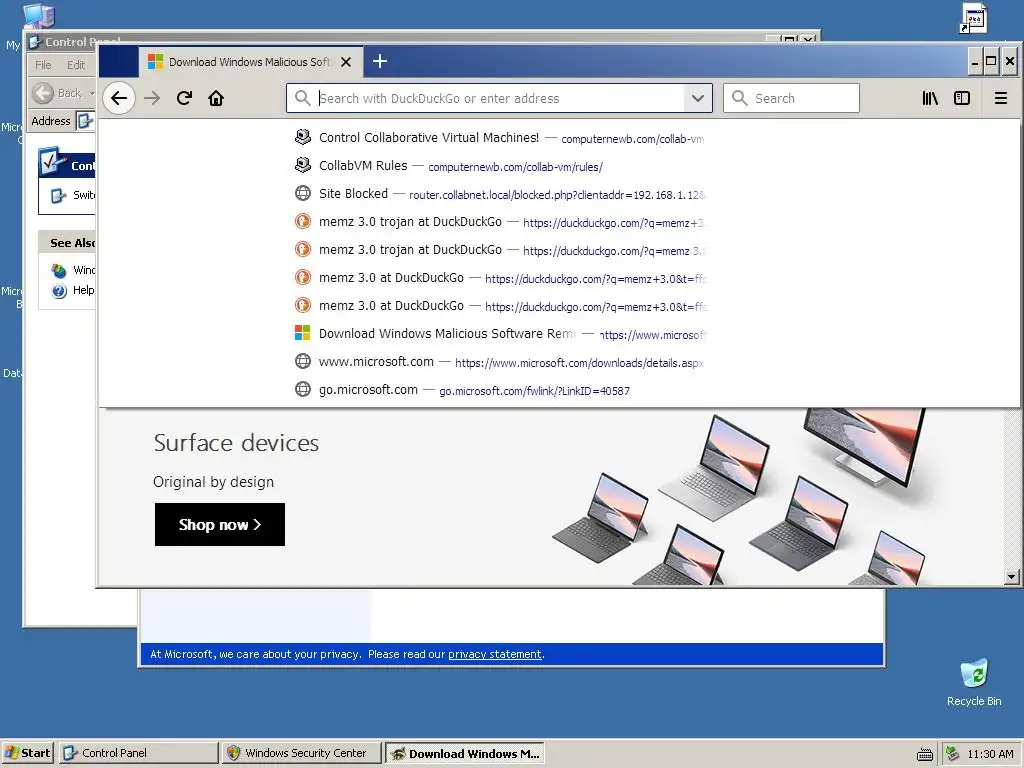Image resolution: width=1024 pixels, height=768 pixels.
Task: Switch to Download Windows M... taskbar button
Action: click(x=464, y=753)
